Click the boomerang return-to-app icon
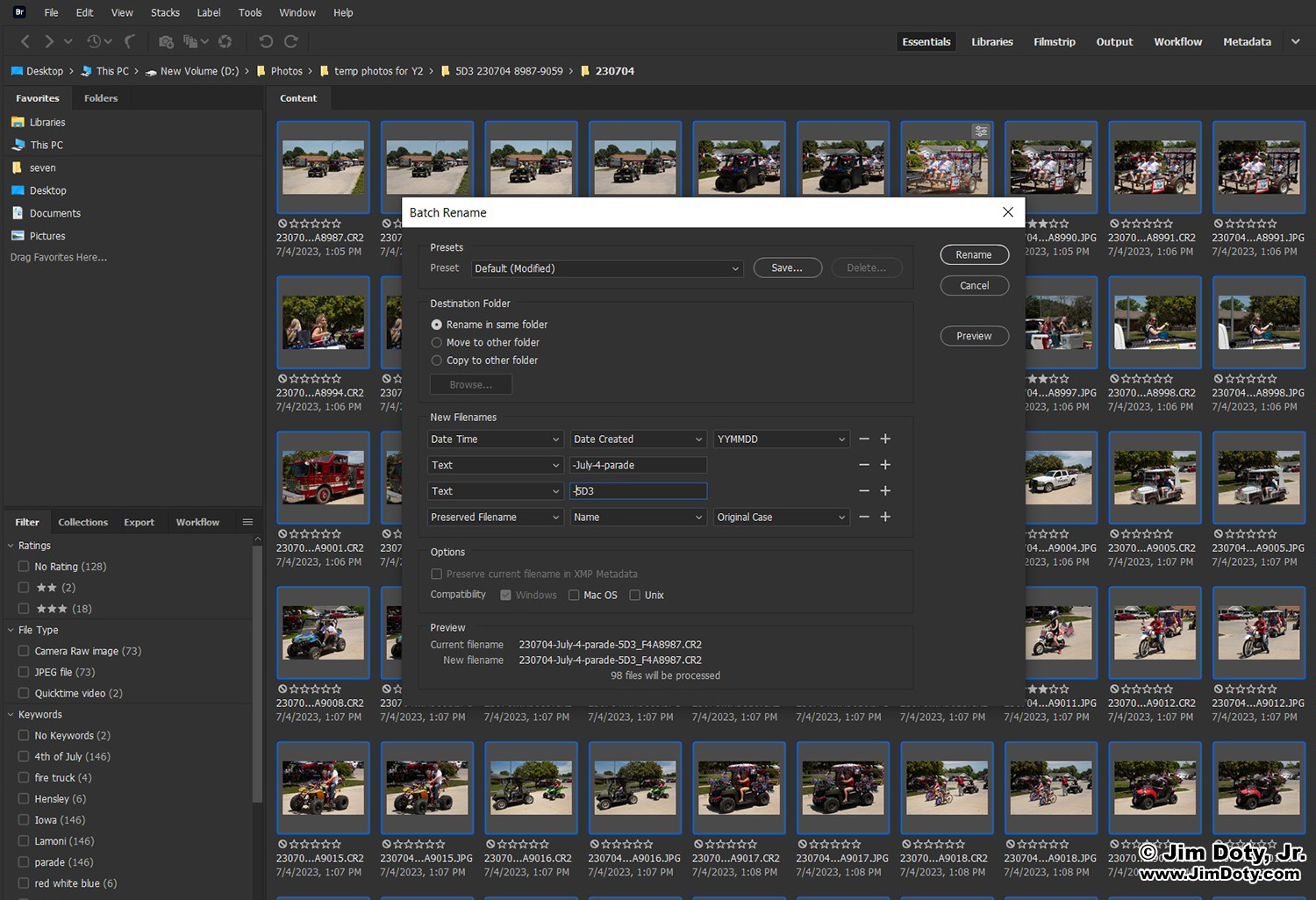 (130, 41)
